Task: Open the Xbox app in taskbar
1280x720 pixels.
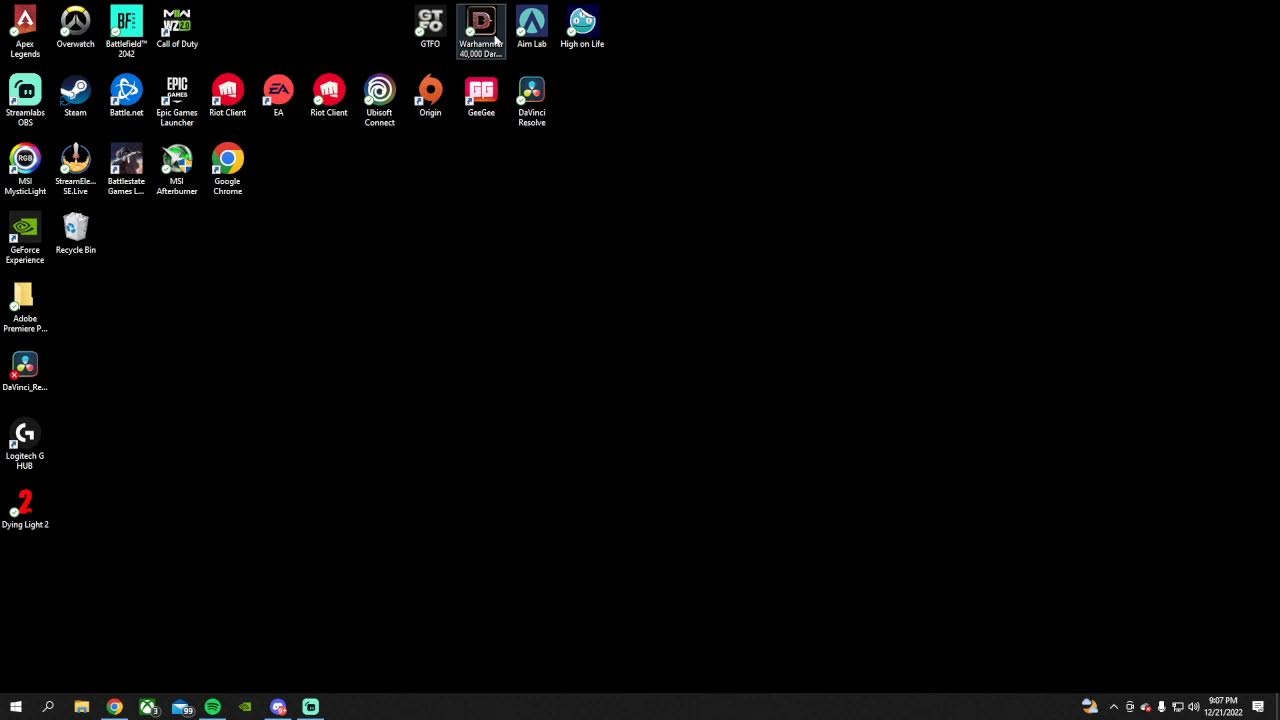Action: click(x=148, y=707)
